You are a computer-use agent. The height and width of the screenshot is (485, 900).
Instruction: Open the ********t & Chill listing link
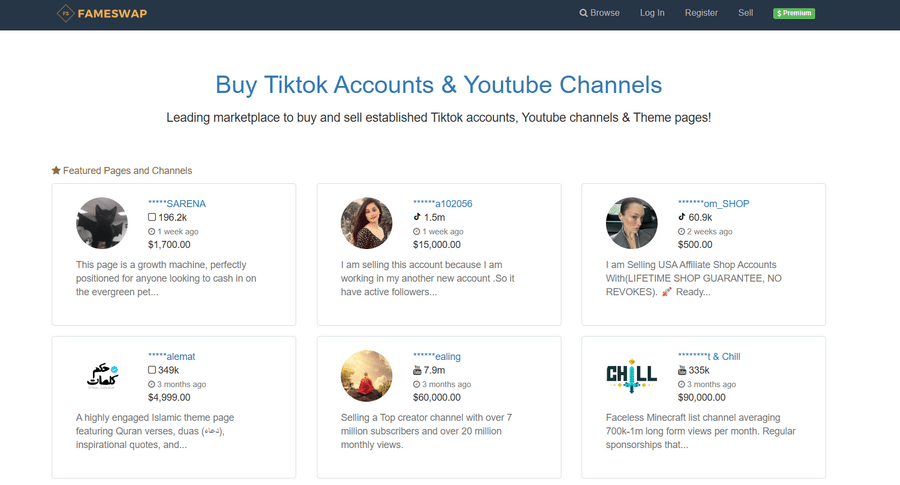pyautogui.click(x=709, y=356)
